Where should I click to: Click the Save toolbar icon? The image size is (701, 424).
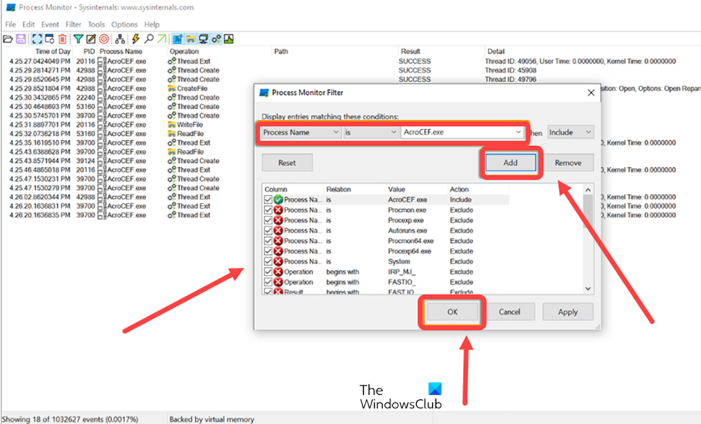18,38
